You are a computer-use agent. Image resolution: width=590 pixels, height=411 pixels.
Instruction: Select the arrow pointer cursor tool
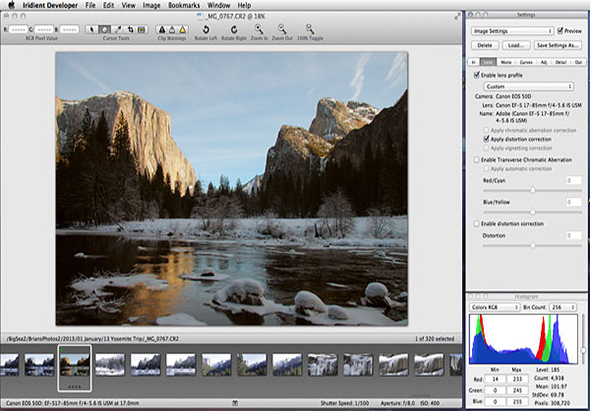tap(92, 29)
